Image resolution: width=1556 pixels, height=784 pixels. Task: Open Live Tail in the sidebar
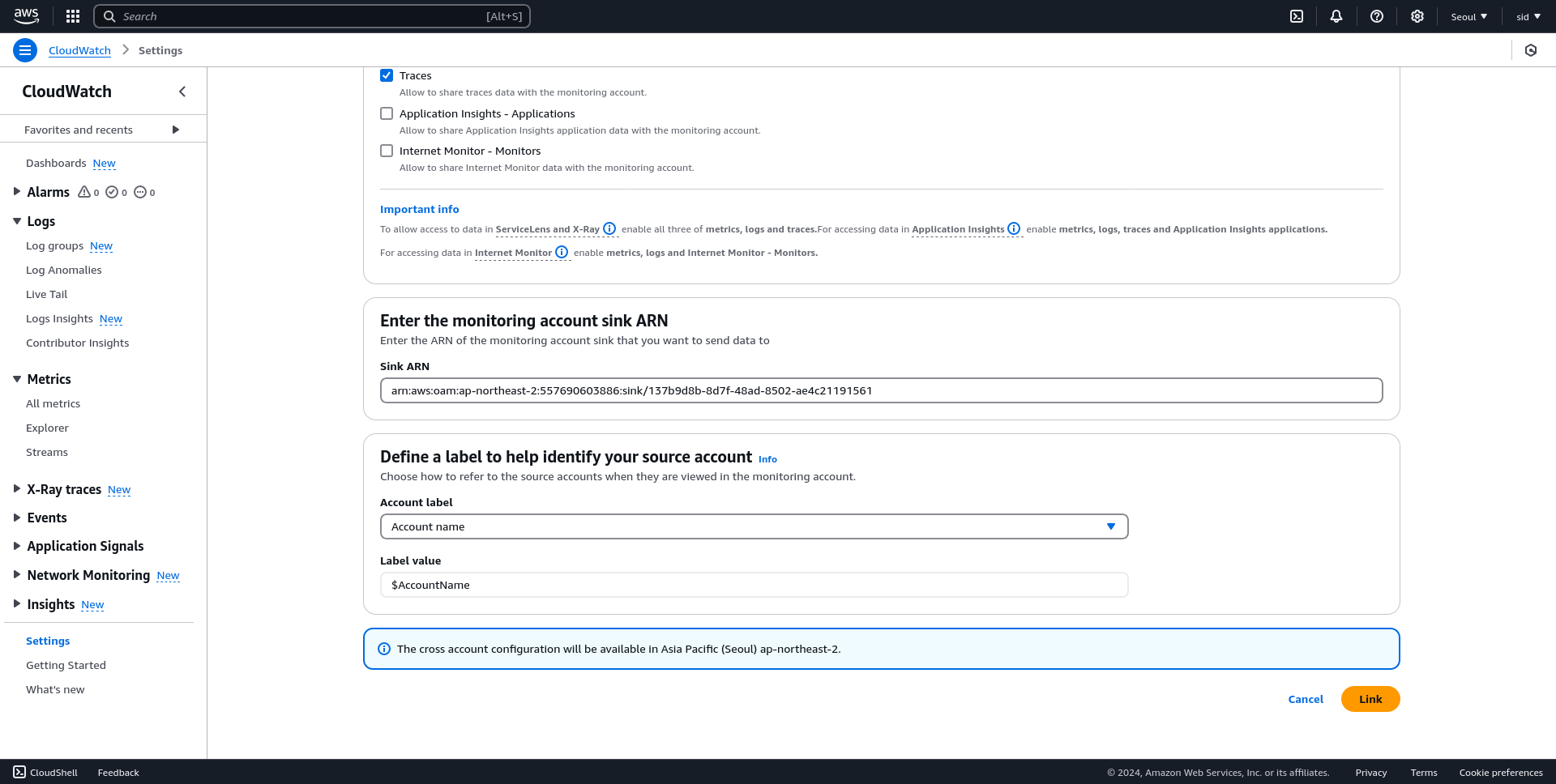point(46,294)
